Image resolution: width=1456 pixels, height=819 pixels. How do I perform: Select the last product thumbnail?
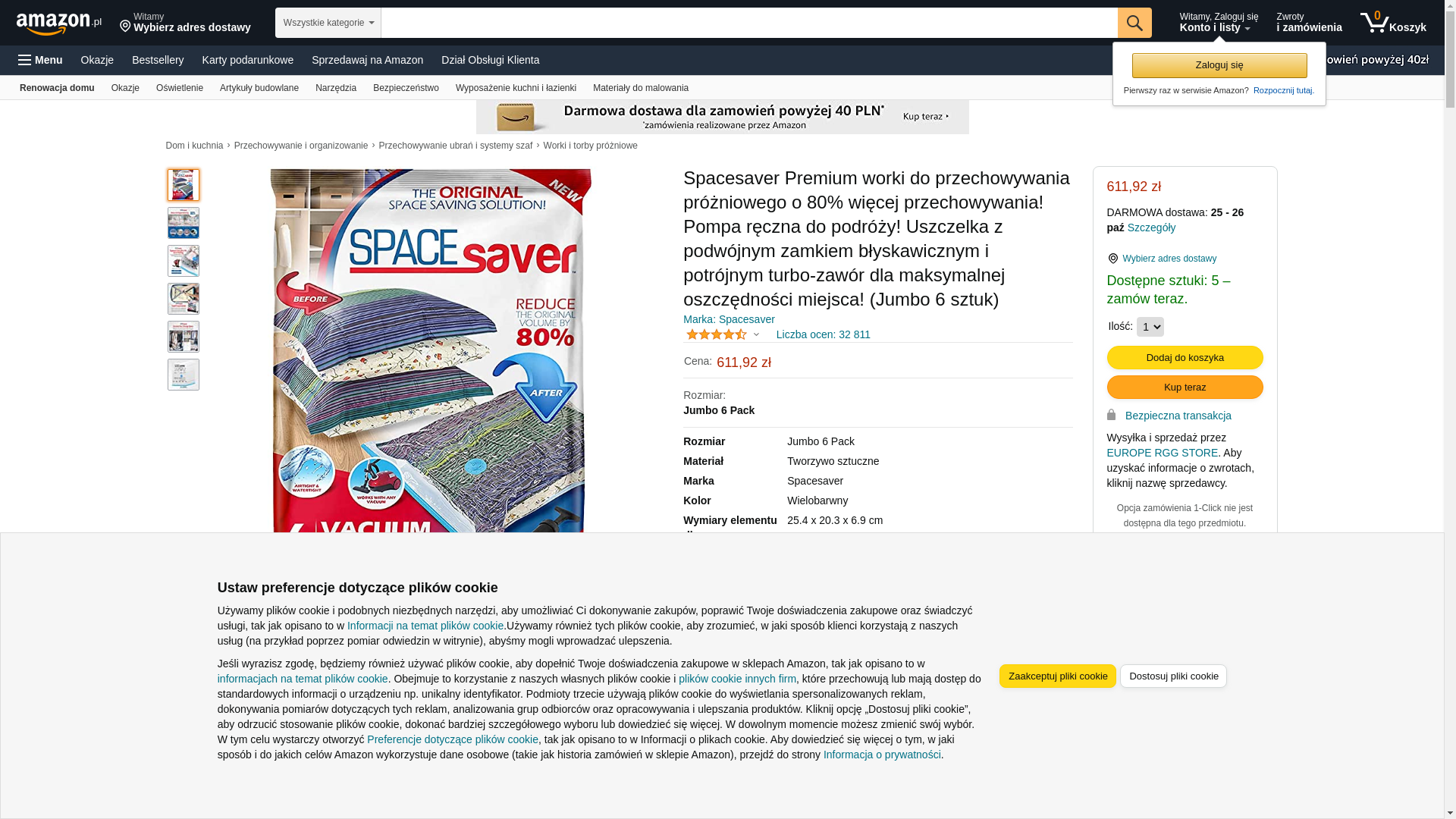(184, 375)
